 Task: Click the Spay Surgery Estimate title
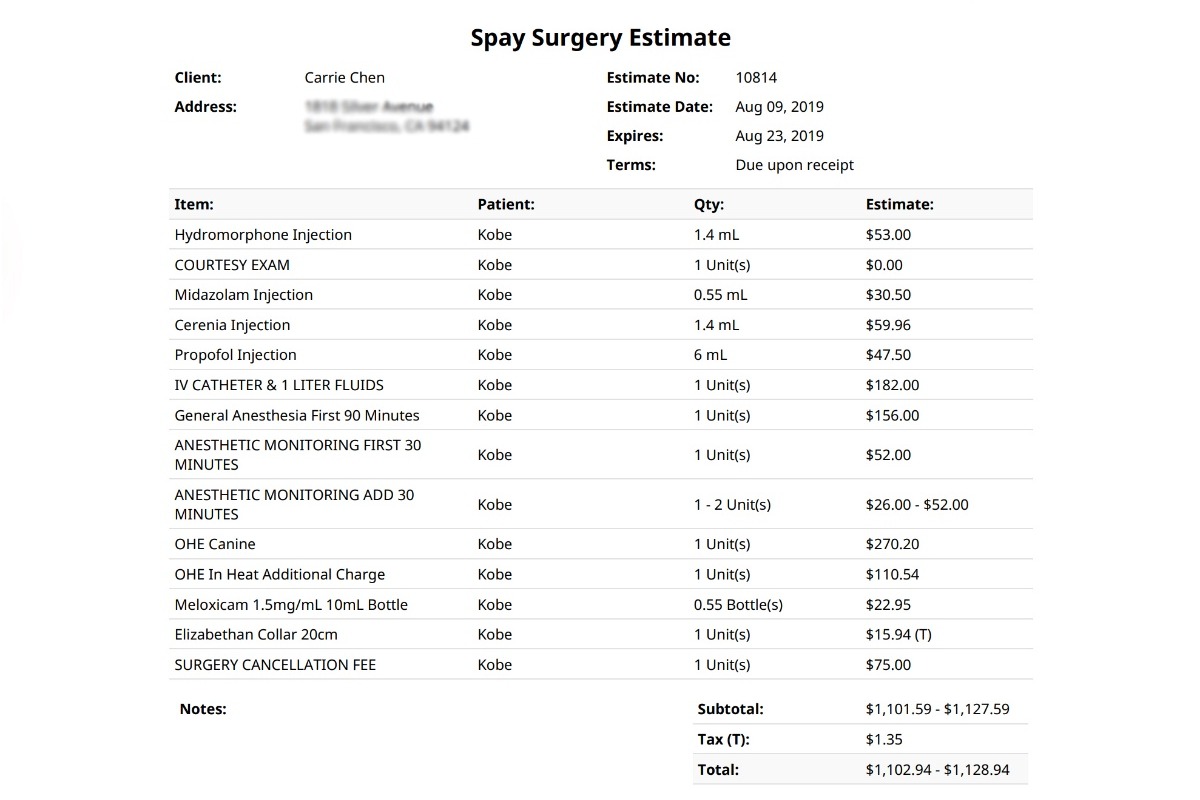[600, 38]
